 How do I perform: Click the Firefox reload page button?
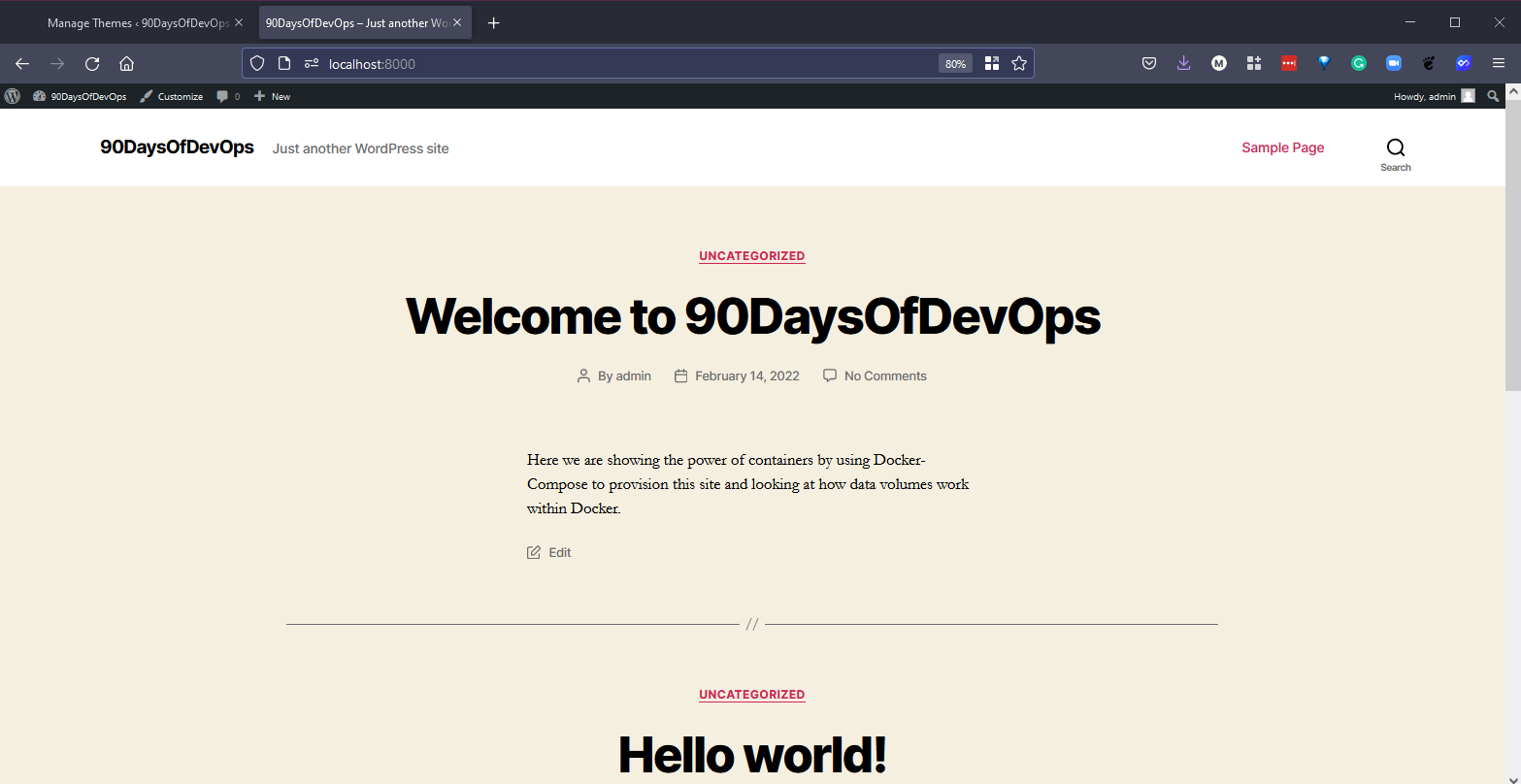[92, 64]
